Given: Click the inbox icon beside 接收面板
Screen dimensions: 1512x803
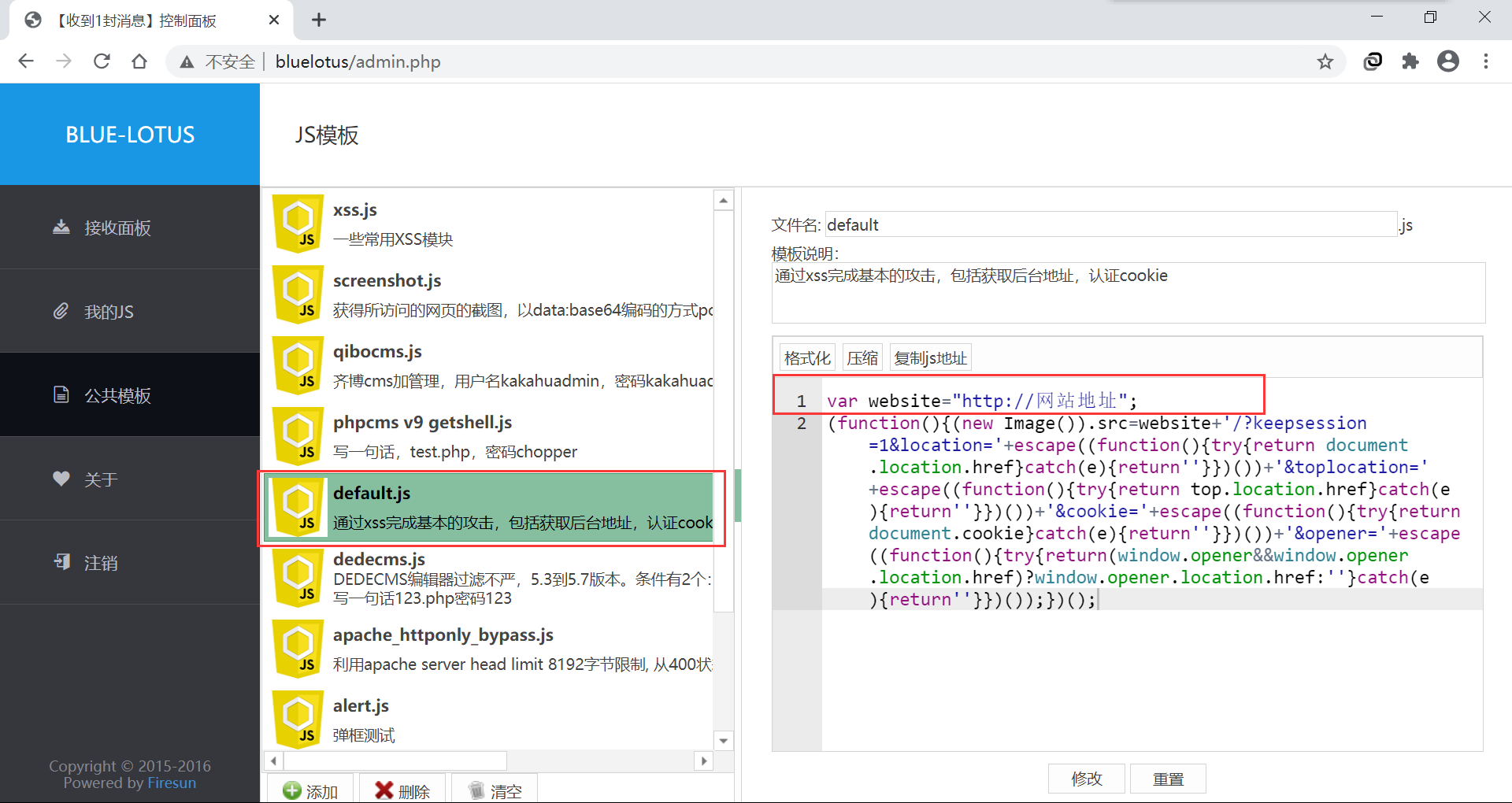Looking at the screenshot, I should click(61, 228).
